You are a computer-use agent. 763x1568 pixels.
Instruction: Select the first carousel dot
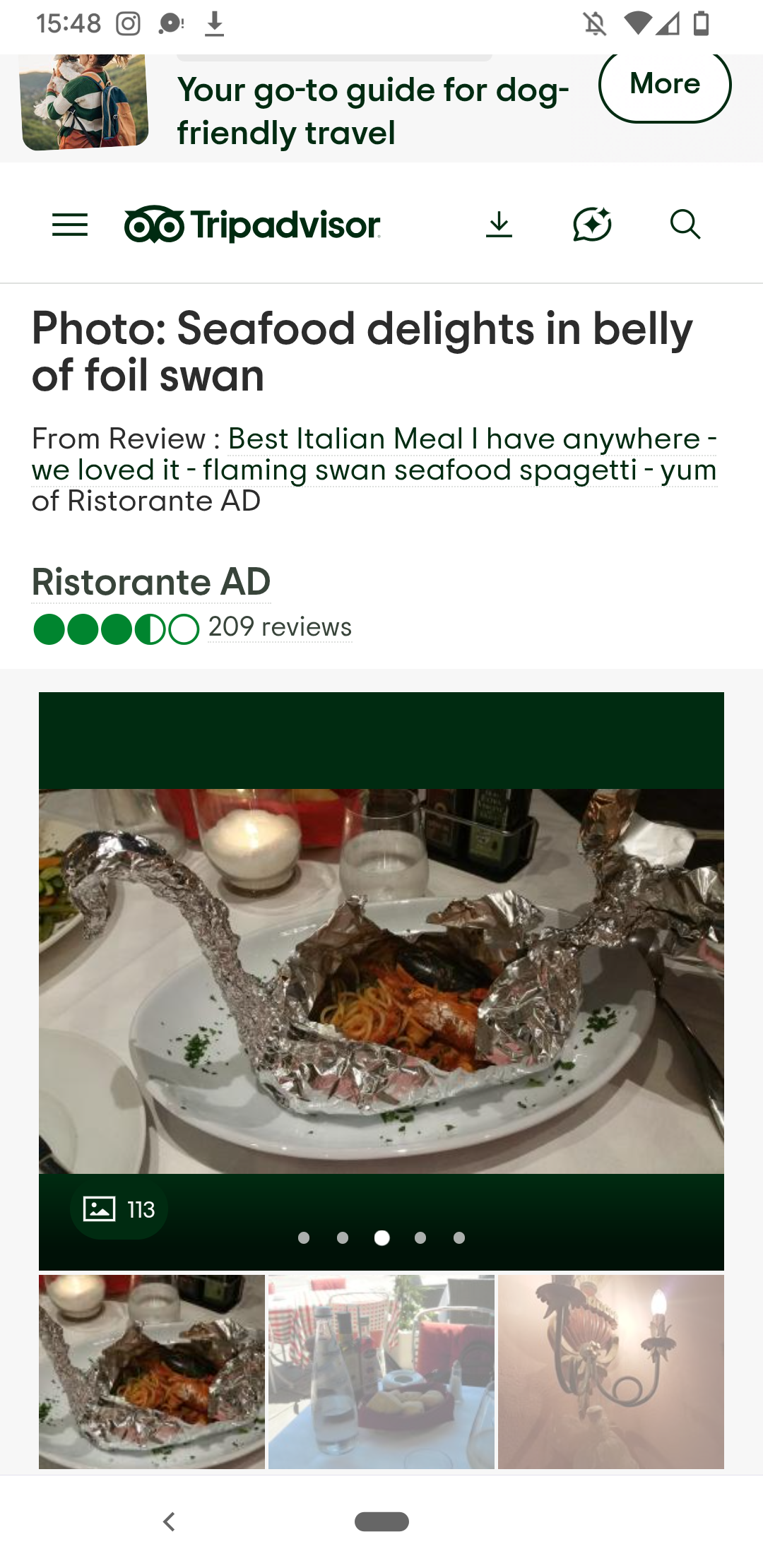click(x=304, y=1237)
